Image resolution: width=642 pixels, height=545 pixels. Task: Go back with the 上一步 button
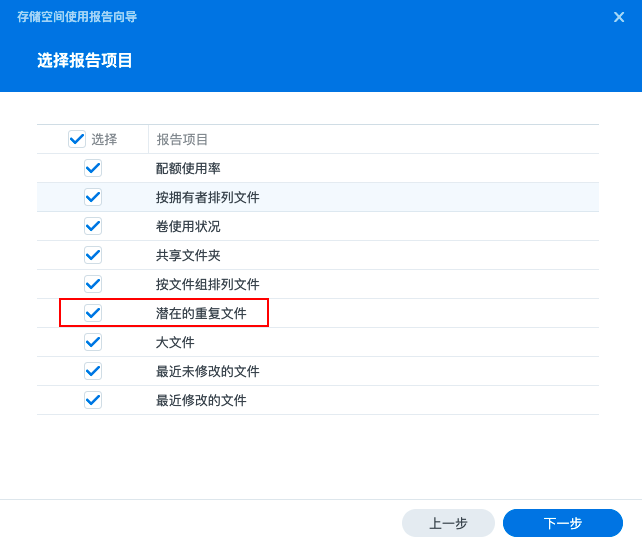[448, 523]
